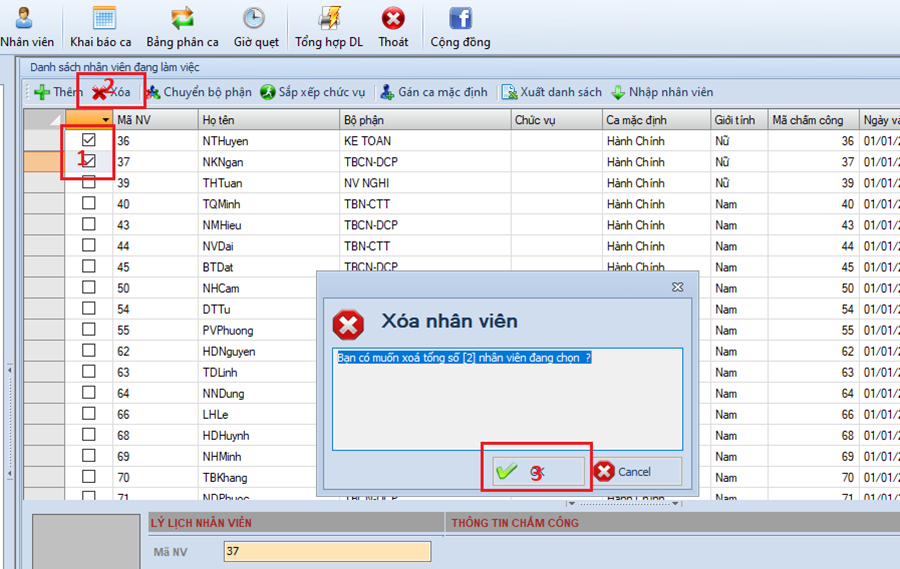Click the Mã NV input field
Image resolution: width=900 pixels, height=569 pixels.
pyautogui.click(x=329, y=551)
